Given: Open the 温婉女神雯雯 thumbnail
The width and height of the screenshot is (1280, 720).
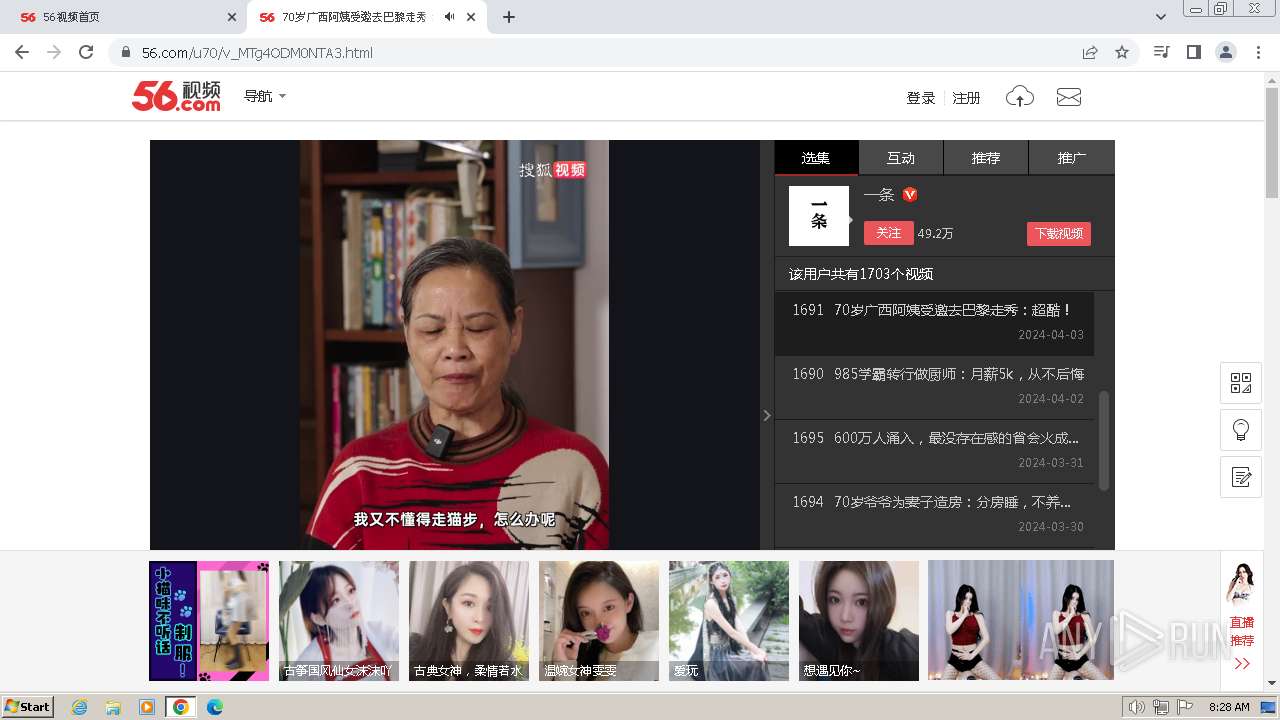Looking at the screenshot, I should tap(599, 621).
